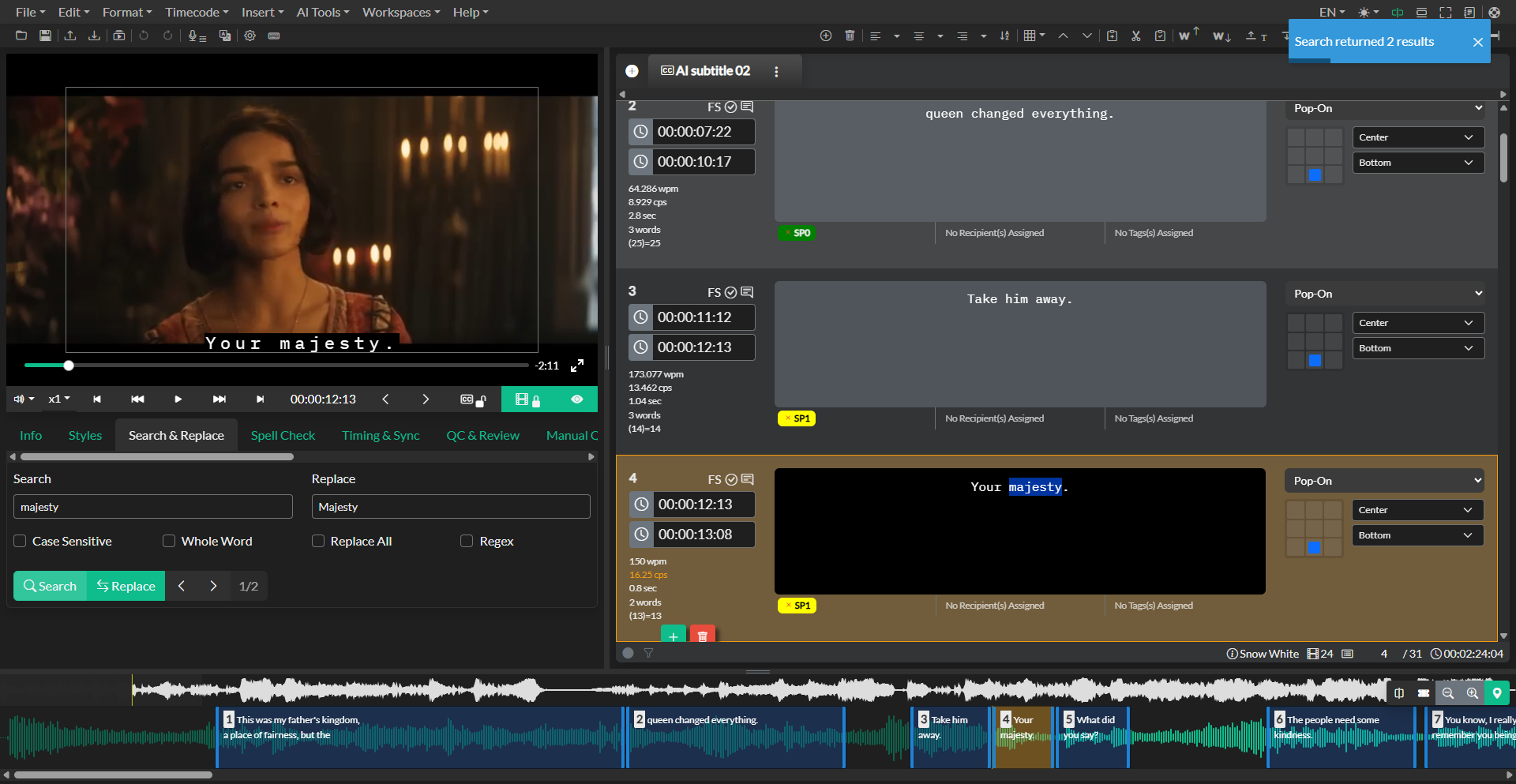
Task: Open the Timecode menu
Action: [x=197, y=12]
